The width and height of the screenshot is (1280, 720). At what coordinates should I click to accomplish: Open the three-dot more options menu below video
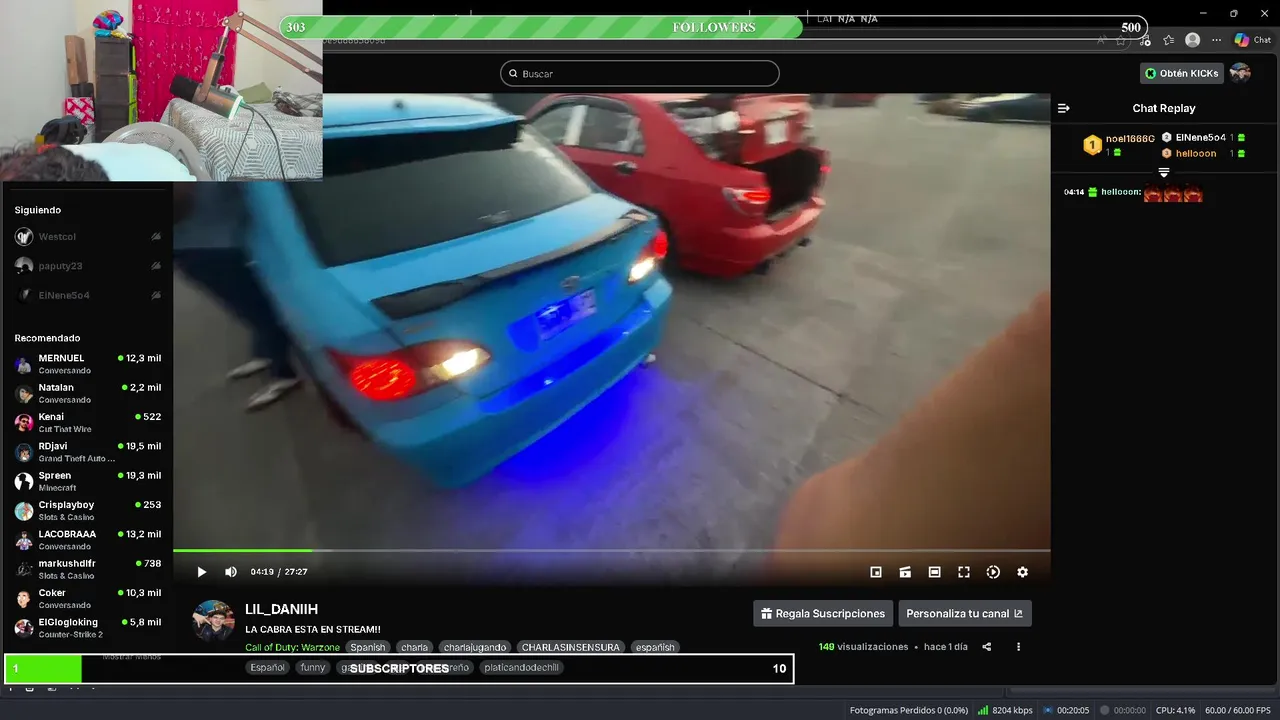click(1019, 647)
